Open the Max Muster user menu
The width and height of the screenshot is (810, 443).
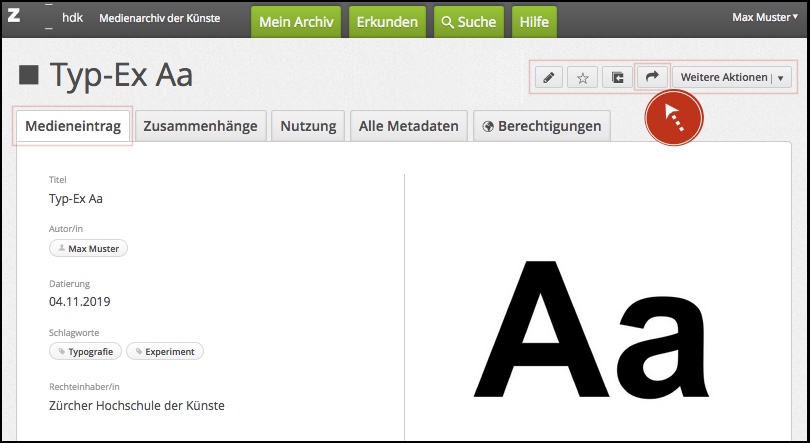pos(766,18)
